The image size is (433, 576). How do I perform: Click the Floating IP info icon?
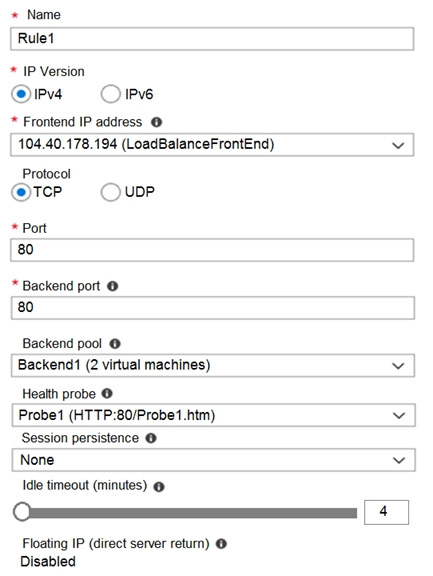click(x=221, y=544)
